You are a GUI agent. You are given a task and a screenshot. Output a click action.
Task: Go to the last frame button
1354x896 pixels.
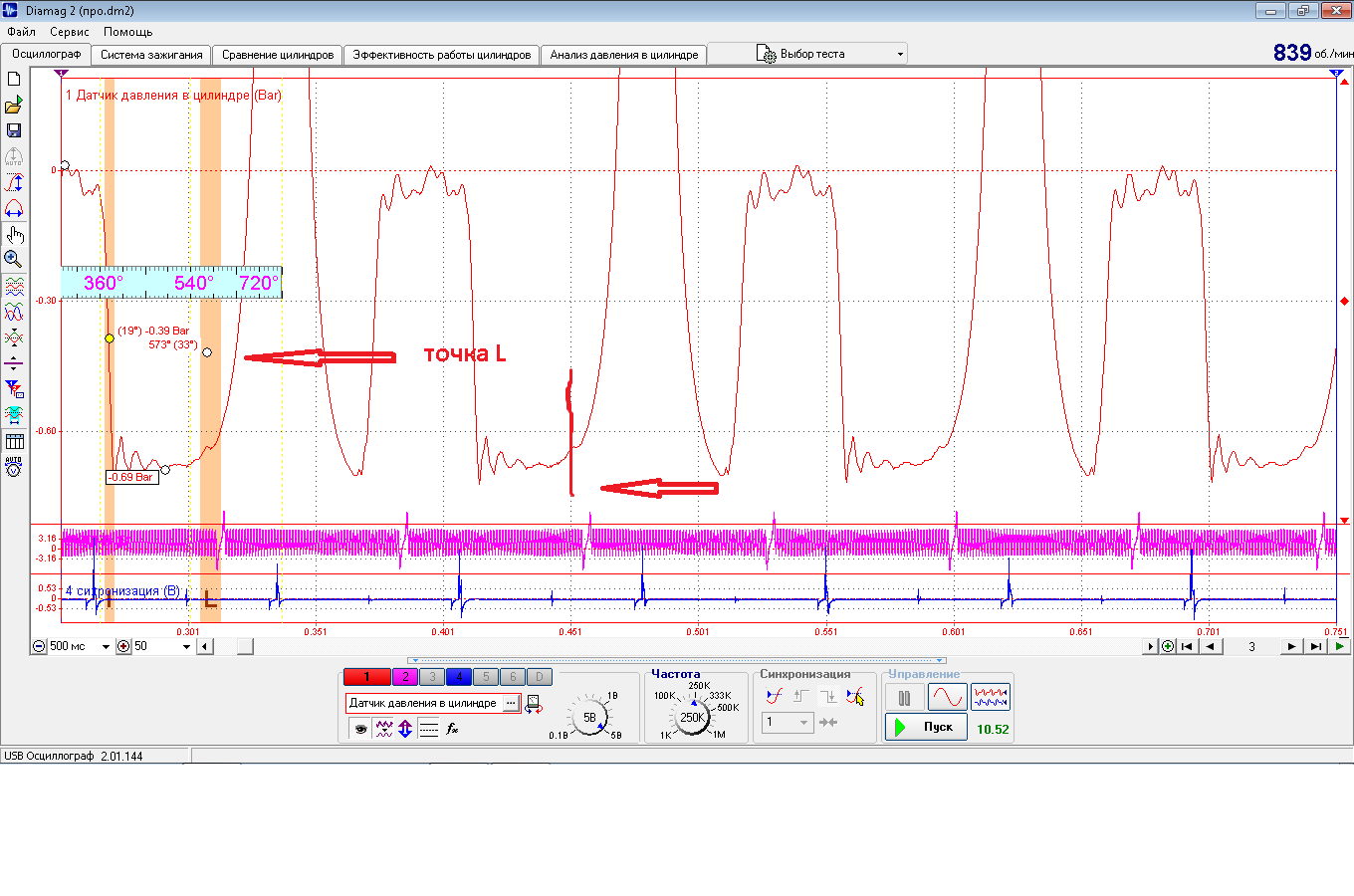point(1315,646)
